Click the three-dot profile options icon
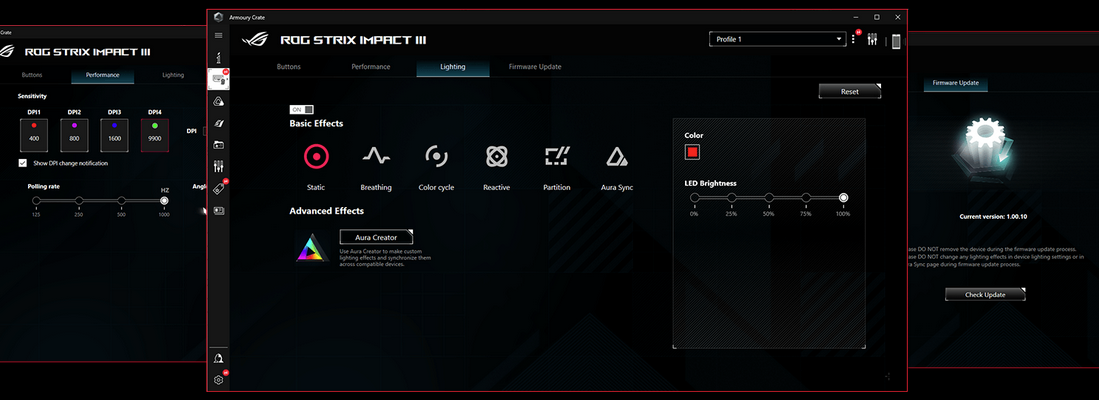Viewport: 1099px width, 400px height. pos(853,40)
